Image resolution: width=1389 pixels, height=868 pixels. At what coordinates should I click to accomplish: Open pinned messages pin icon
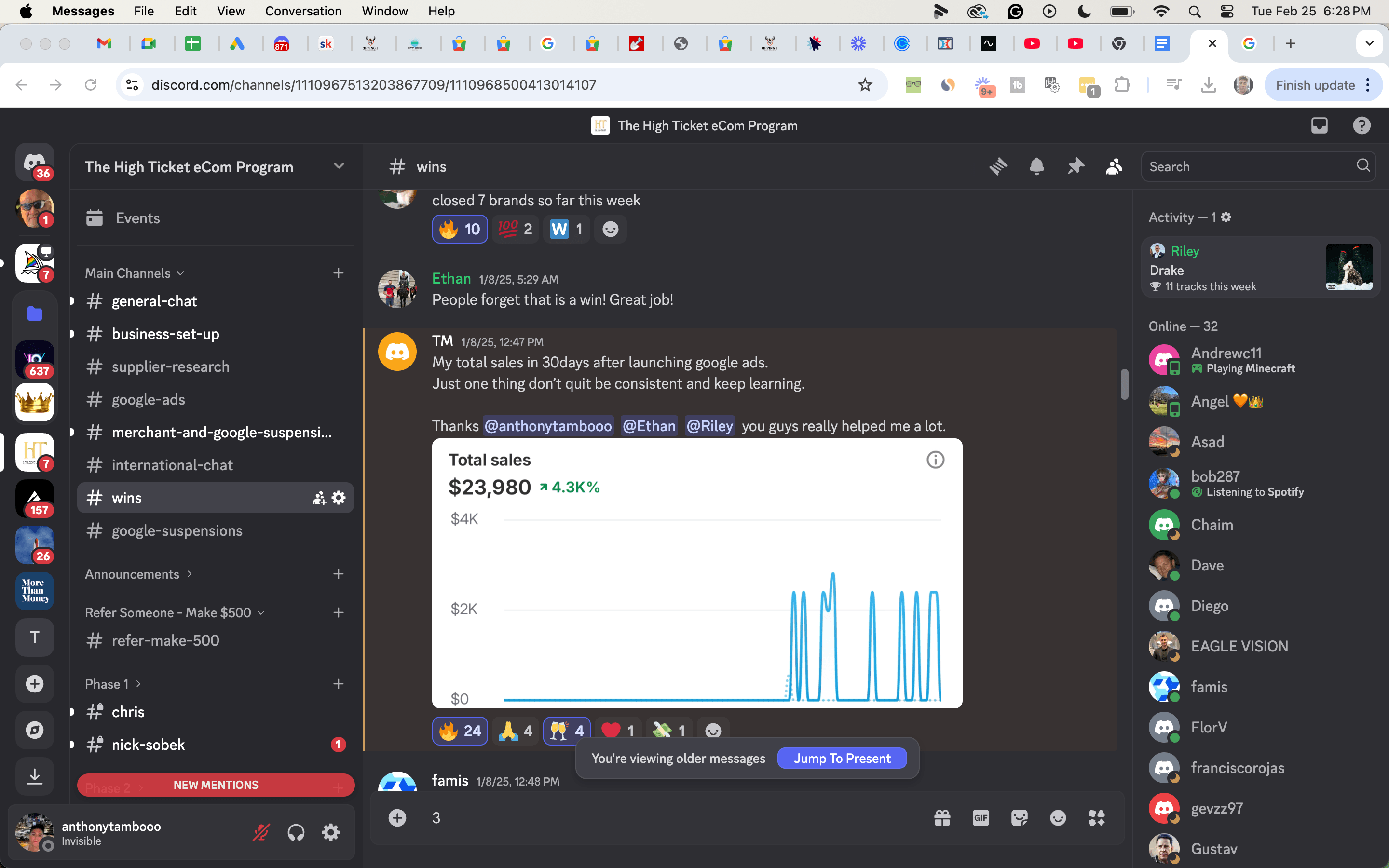(x=1075, y=166)
